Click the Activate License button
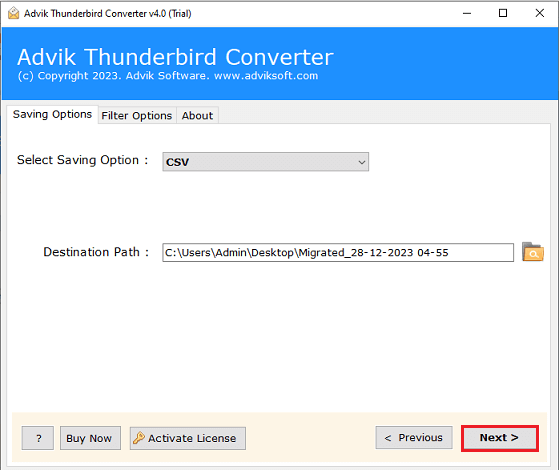 (x=188, y=438)
